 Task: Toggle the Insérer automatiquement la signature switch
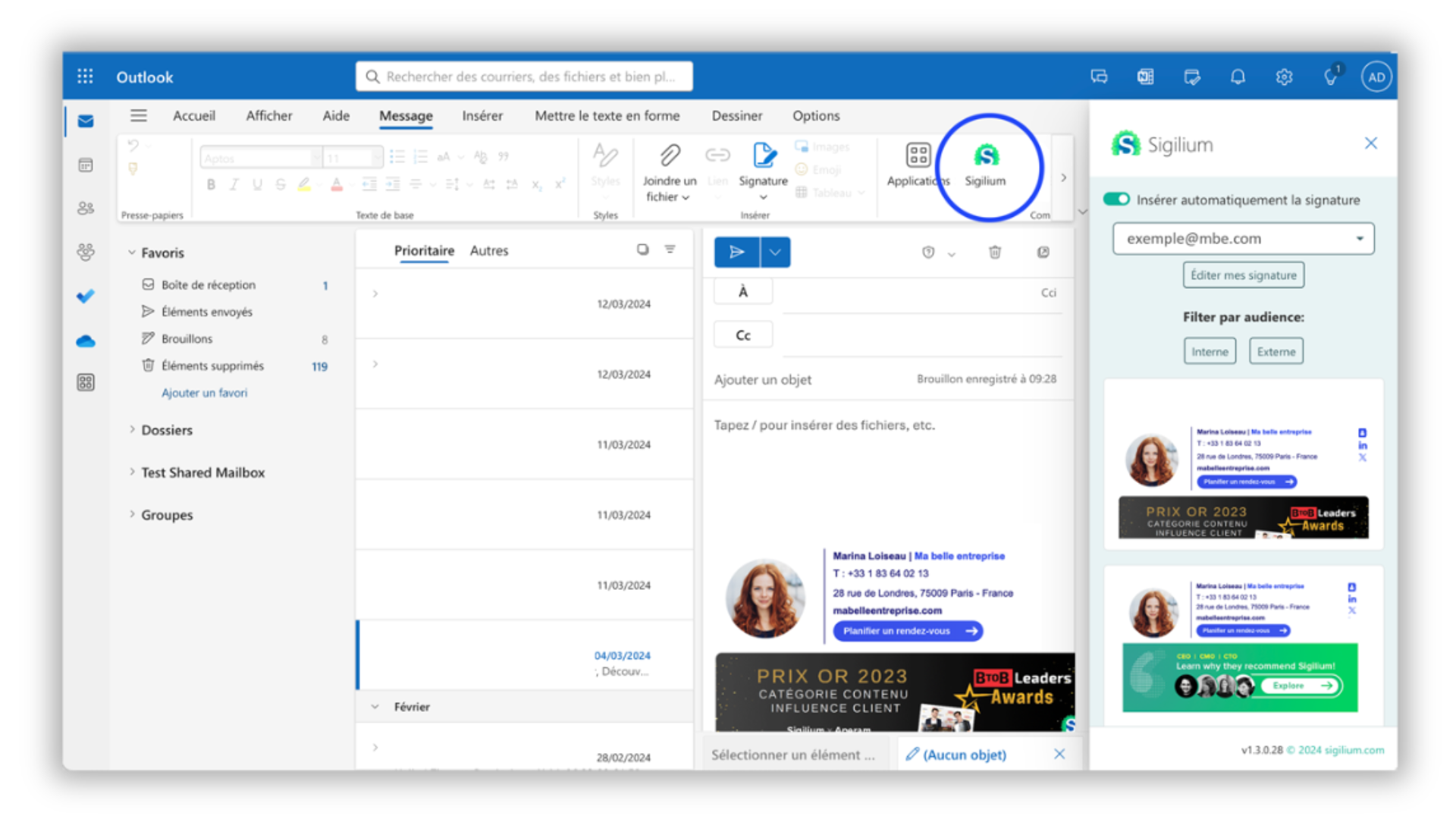coord(1116,199)
